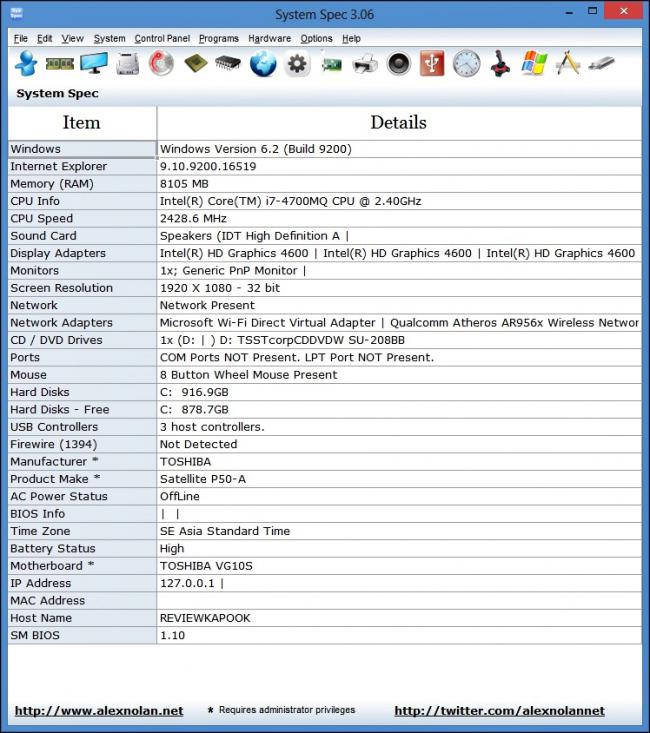
Task: Open the Help menu
Action: click(351, 38)
